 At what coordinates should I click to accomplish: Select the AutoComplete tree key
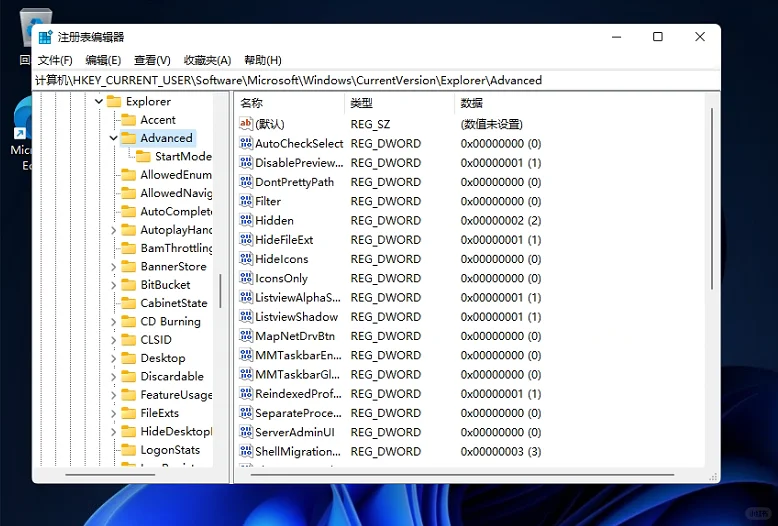[176, 211]
